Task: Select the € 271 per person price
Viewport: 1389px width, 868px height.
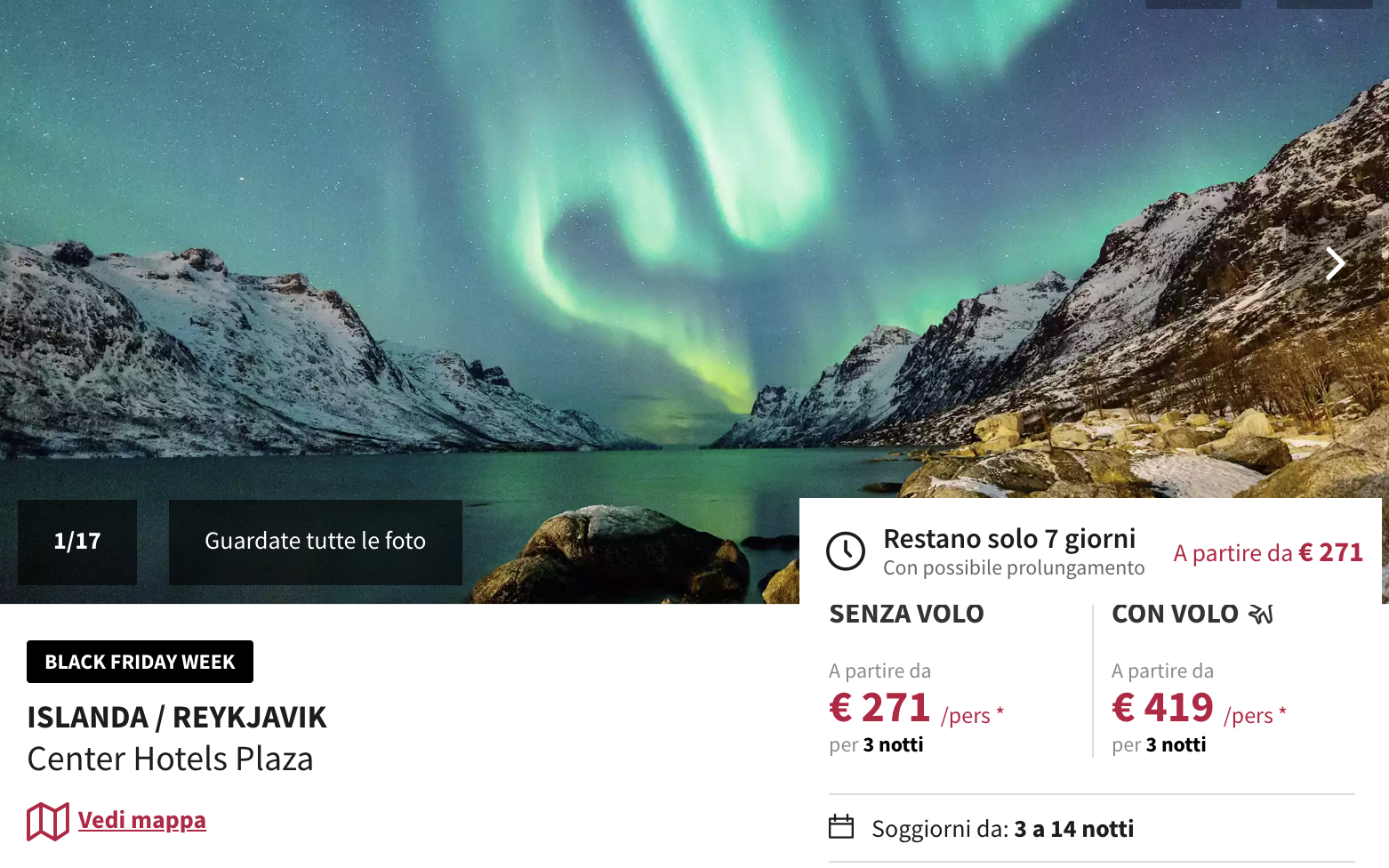Action: coord(916,709)
